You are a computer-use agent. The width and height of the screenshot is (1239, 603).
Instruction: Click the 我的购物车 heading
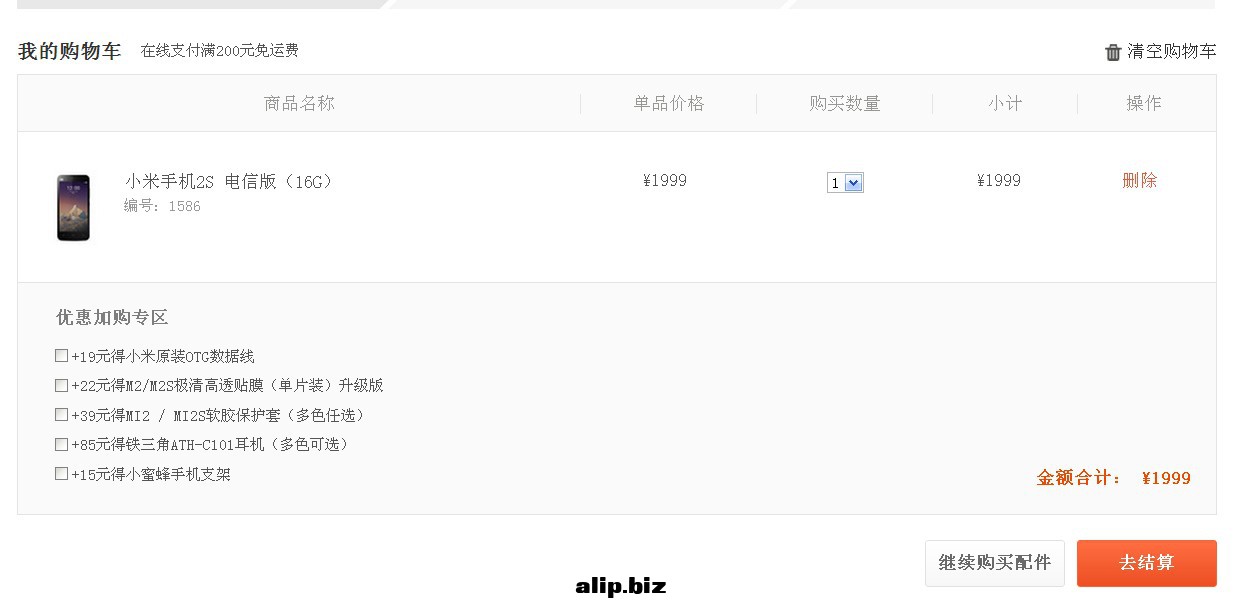[x=70, y=51]
